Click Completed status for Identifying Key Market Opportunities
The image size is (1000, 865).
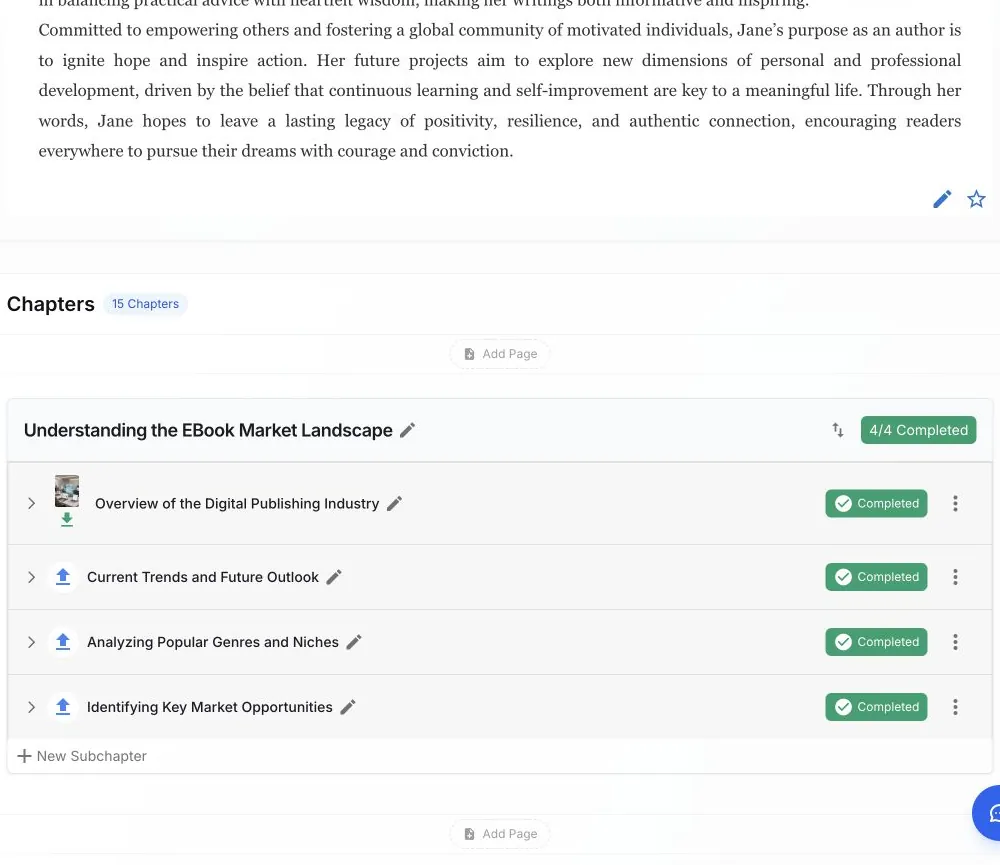coord(876,707)
